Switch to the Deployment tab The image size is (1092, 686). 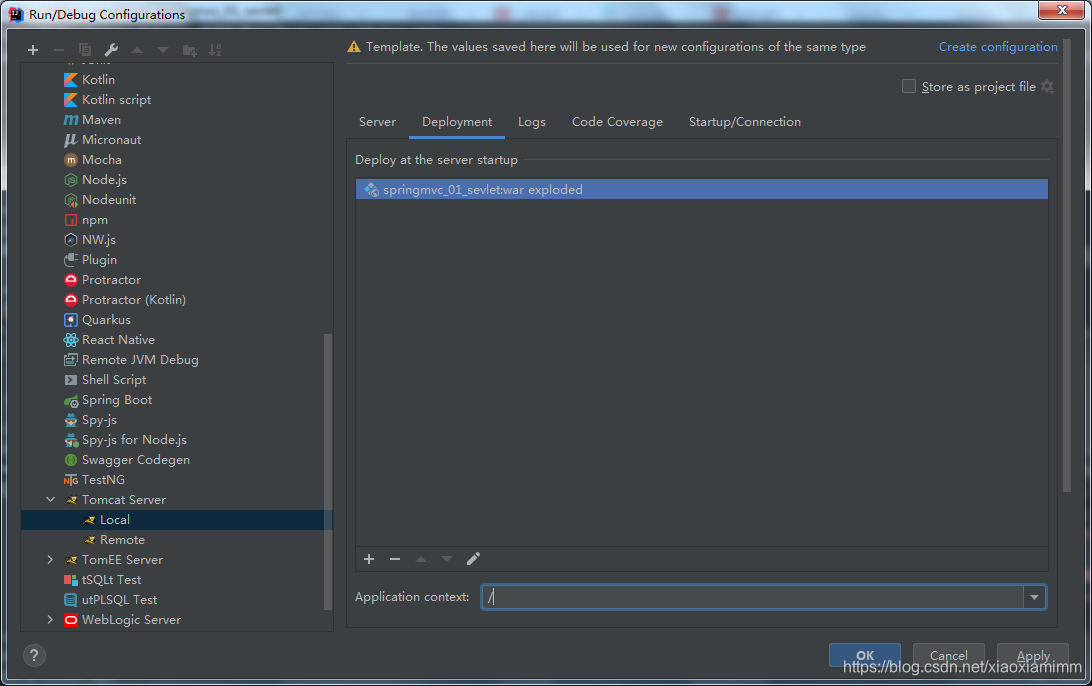tap(457, 122)
